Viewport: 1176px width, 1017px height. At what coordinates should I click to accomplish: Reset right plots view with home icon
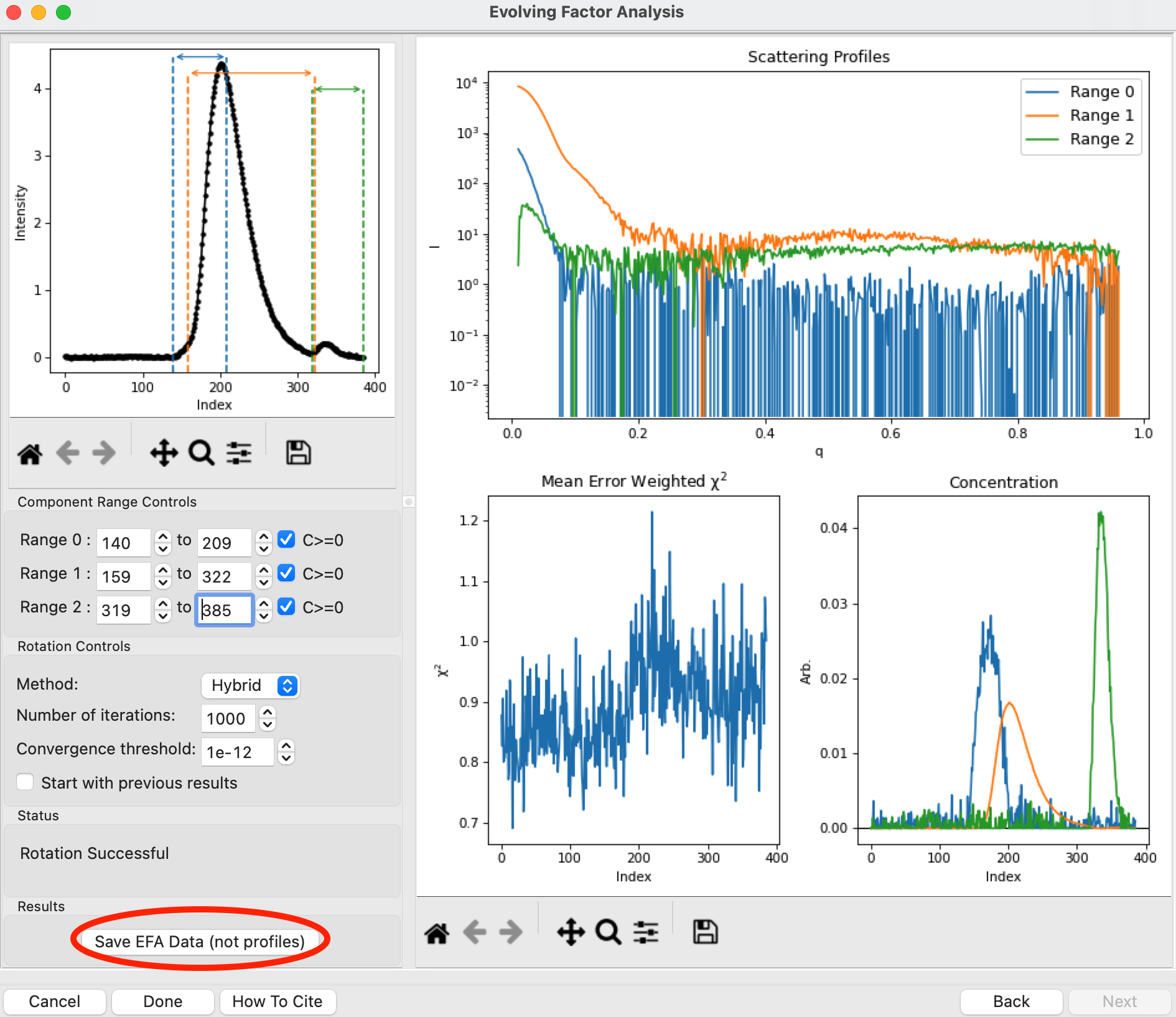coord(437,933)
